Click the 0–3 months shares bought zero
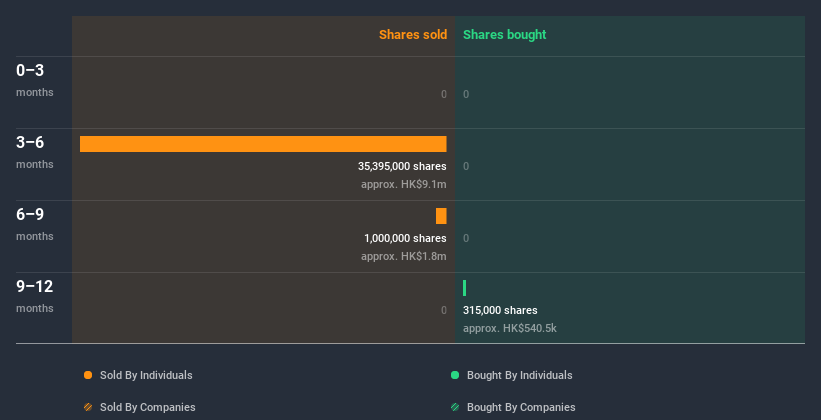Image resolution: width=821 pixels, height=420 pixels. click(x=466, y=94)
